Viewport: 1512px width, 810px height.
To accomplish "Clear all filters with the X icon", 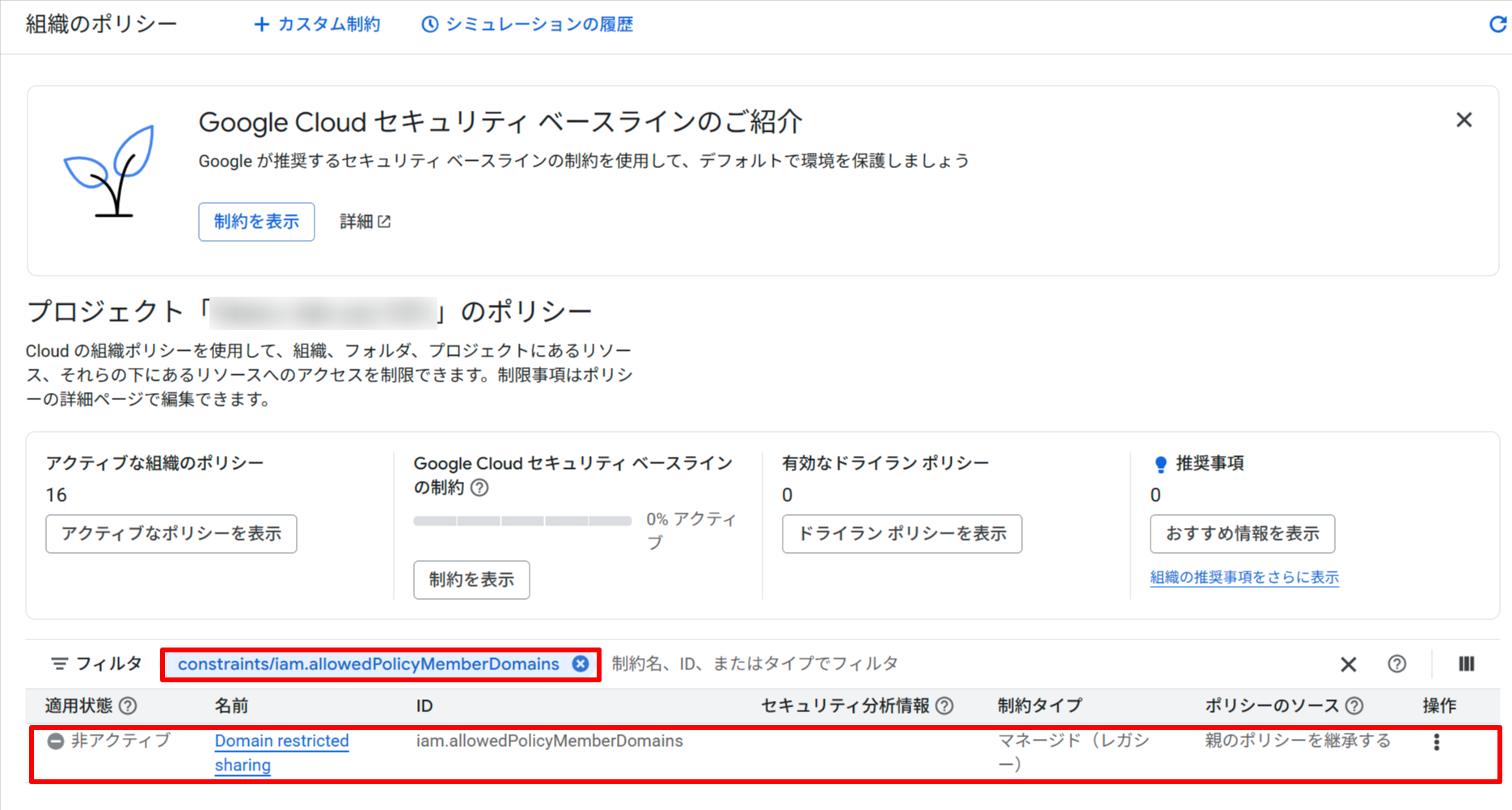I will [1348, 664].
